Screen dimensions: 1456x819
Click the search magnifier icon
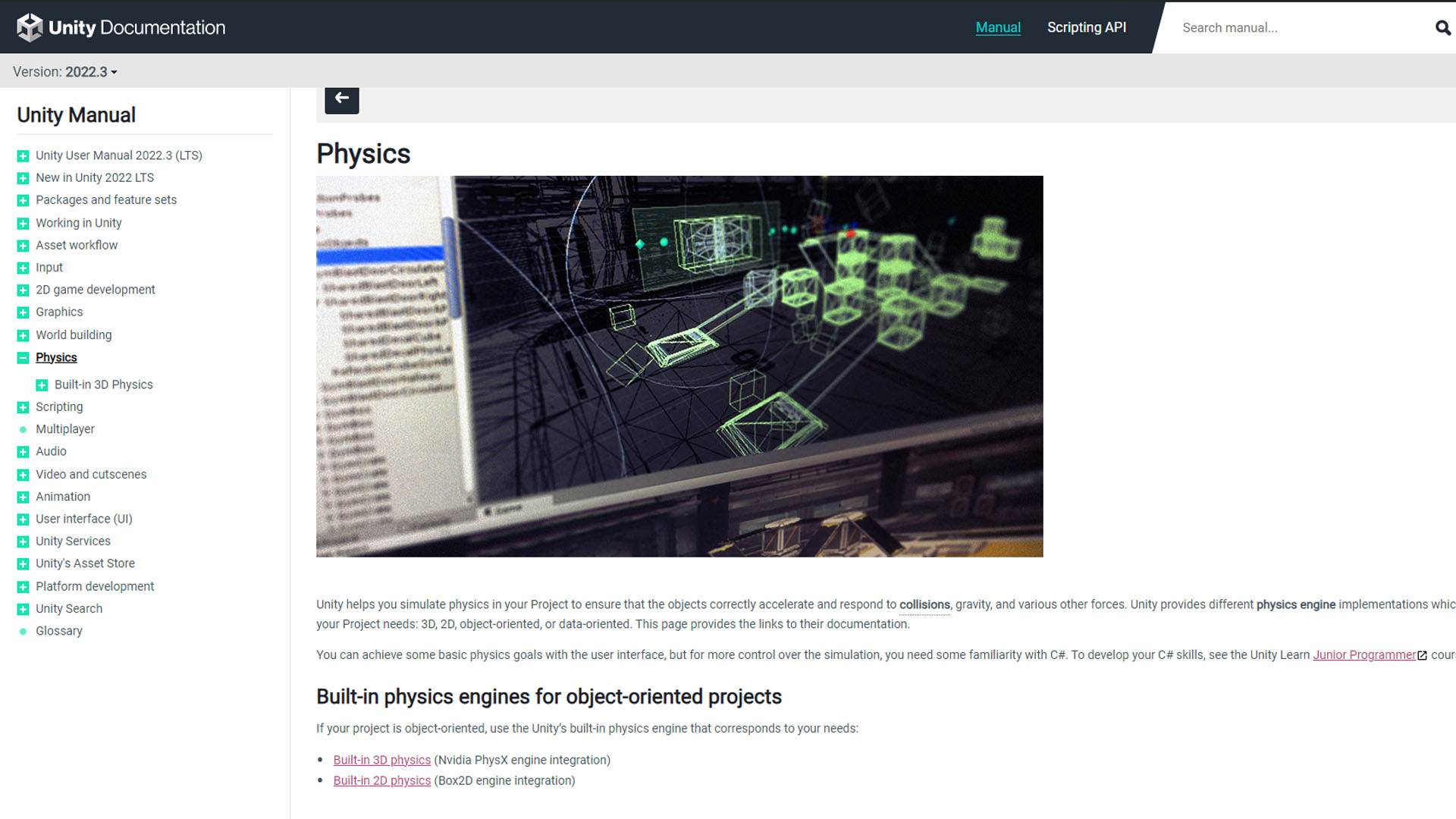tap(1442, 28)
